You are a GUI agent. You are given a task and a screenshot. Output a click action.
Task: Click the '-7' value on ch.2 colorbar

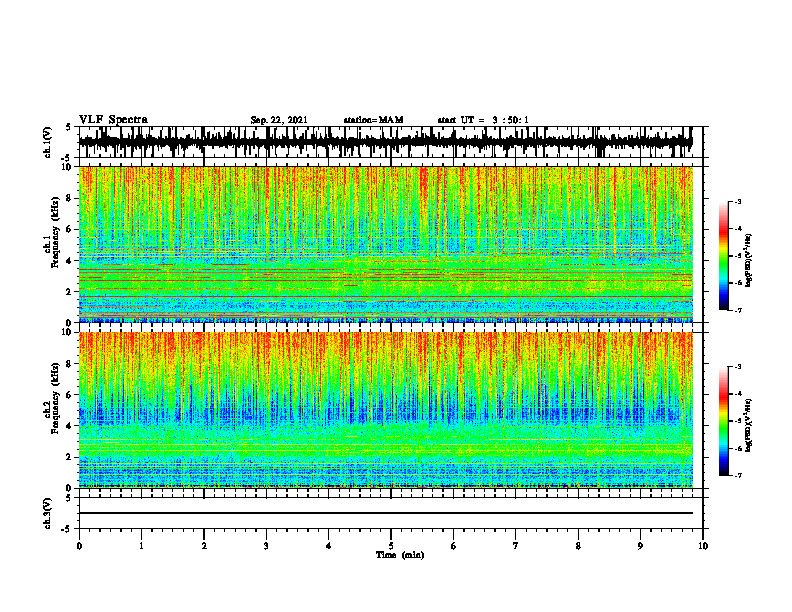coord(737,475)
